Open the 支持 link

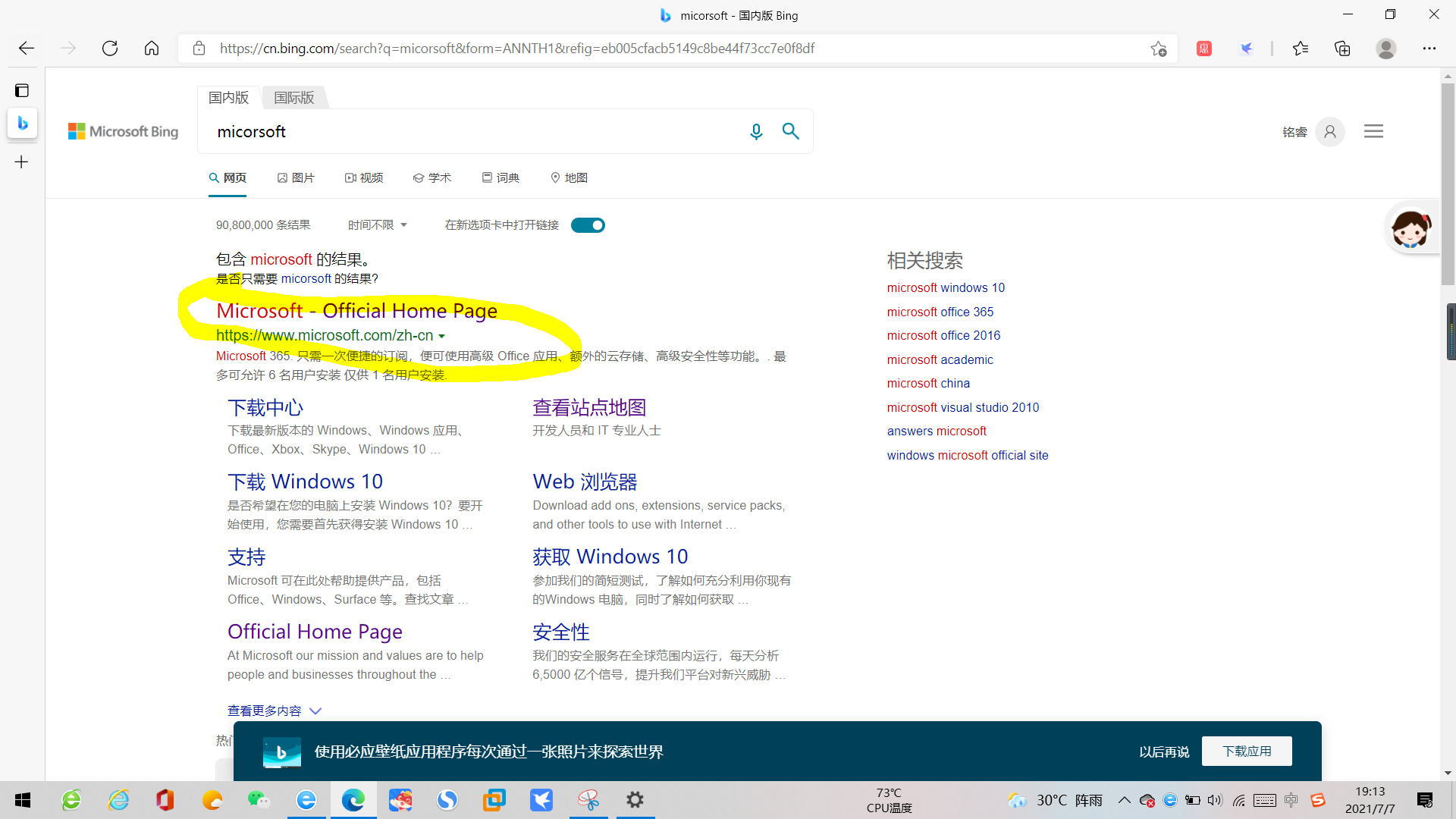tap(246, 557)
